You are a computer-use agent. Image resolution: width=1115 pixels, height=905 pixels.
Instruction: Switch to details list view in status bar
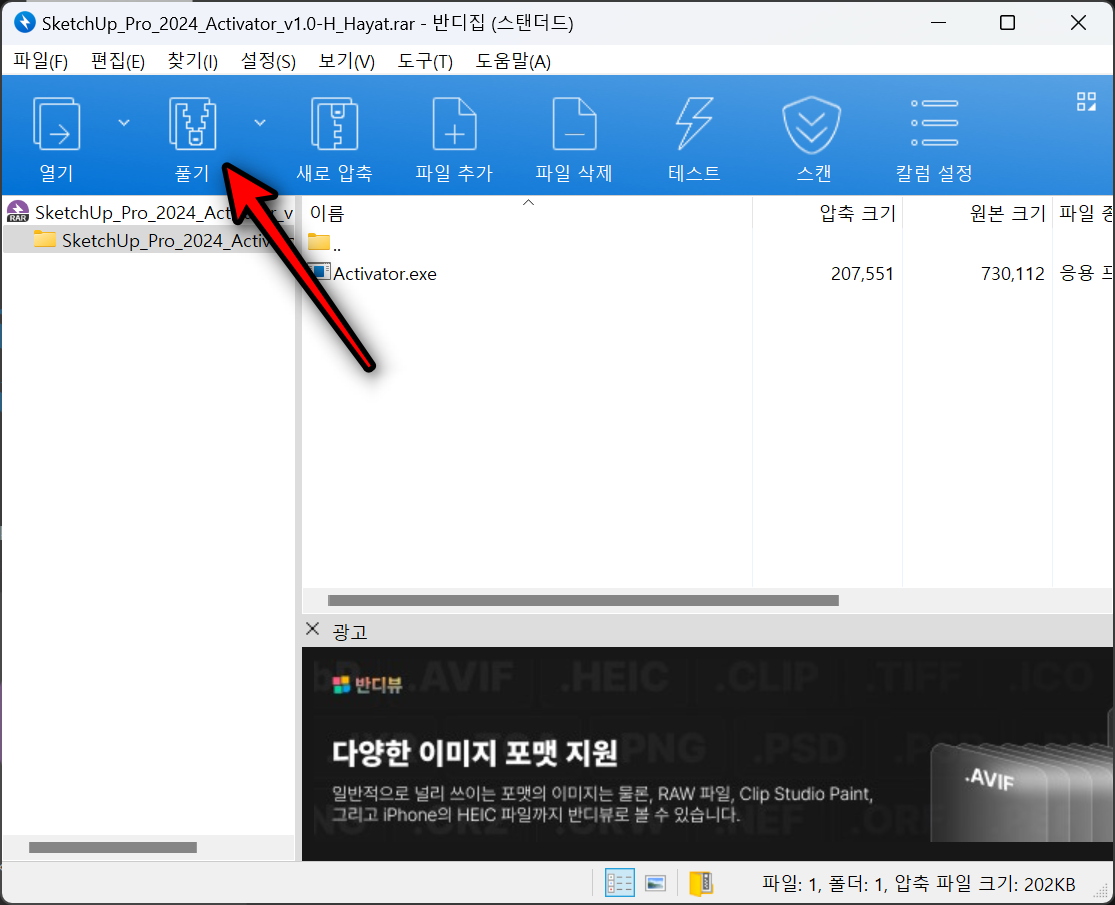[619, 884]
